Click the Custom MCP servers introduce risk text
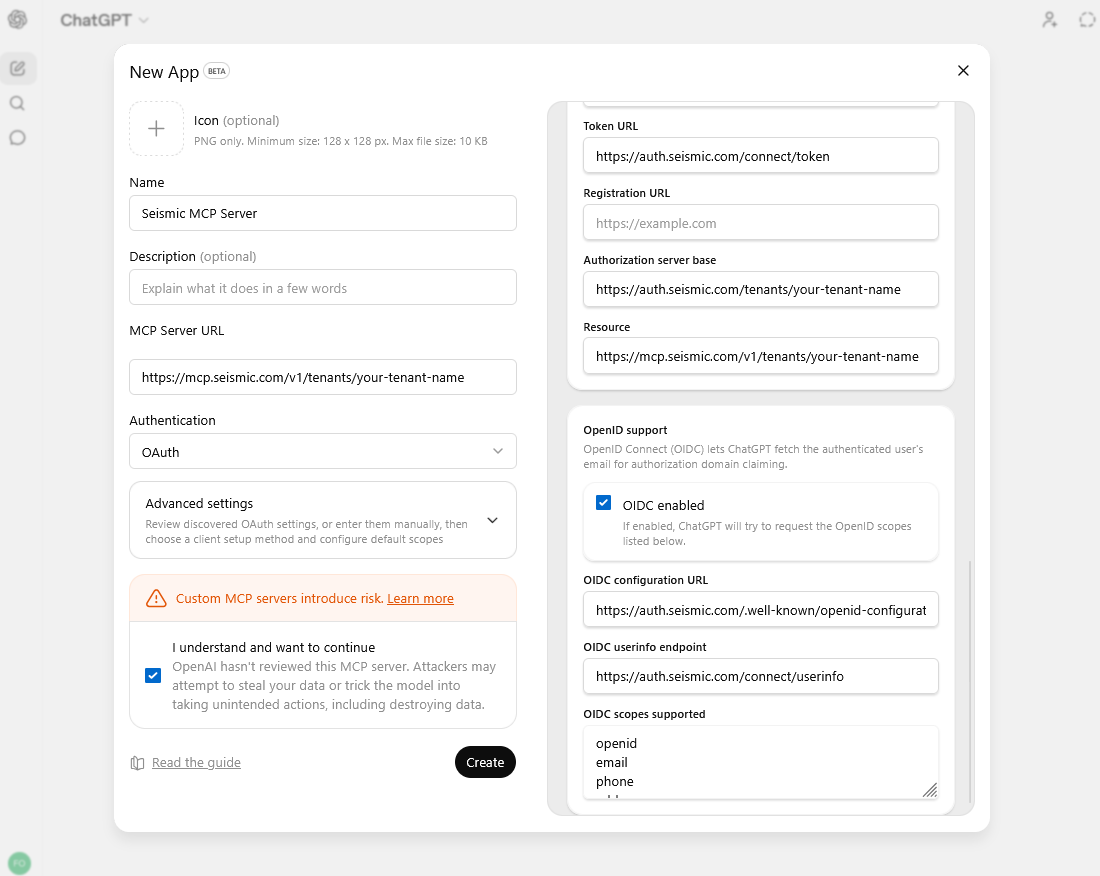The image size is (1100, 876). click(x=279, y=598)
